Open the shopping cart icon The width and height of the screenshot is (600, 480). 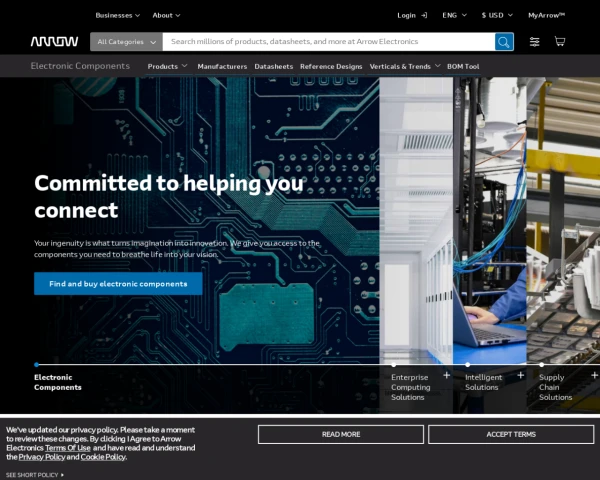point(560,42)
